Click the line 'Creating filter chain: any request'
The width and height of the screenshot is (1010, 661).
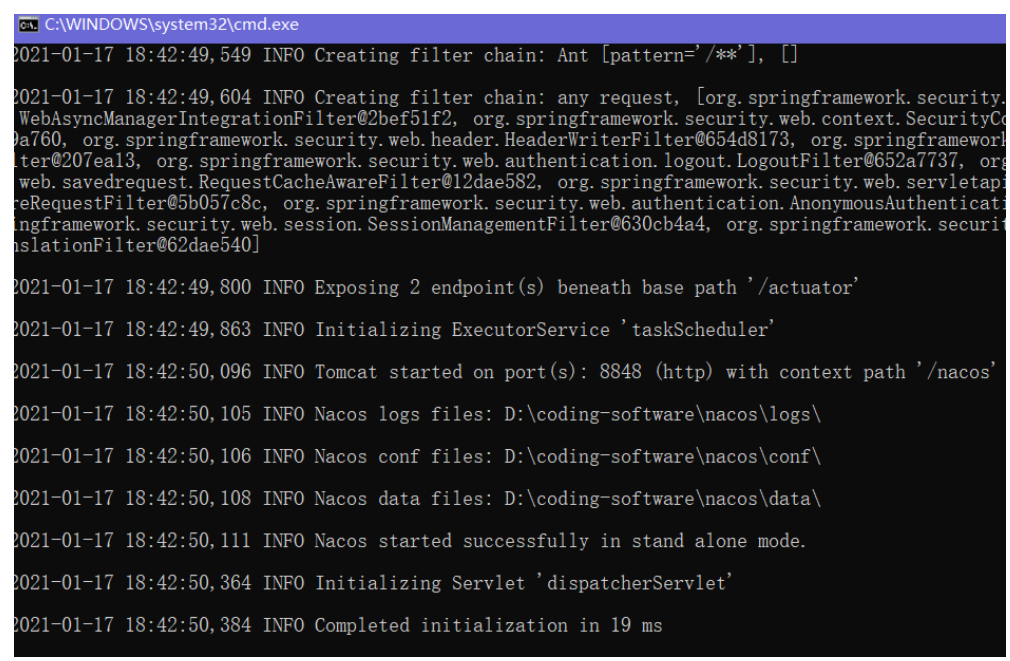(x=509, y=97)
